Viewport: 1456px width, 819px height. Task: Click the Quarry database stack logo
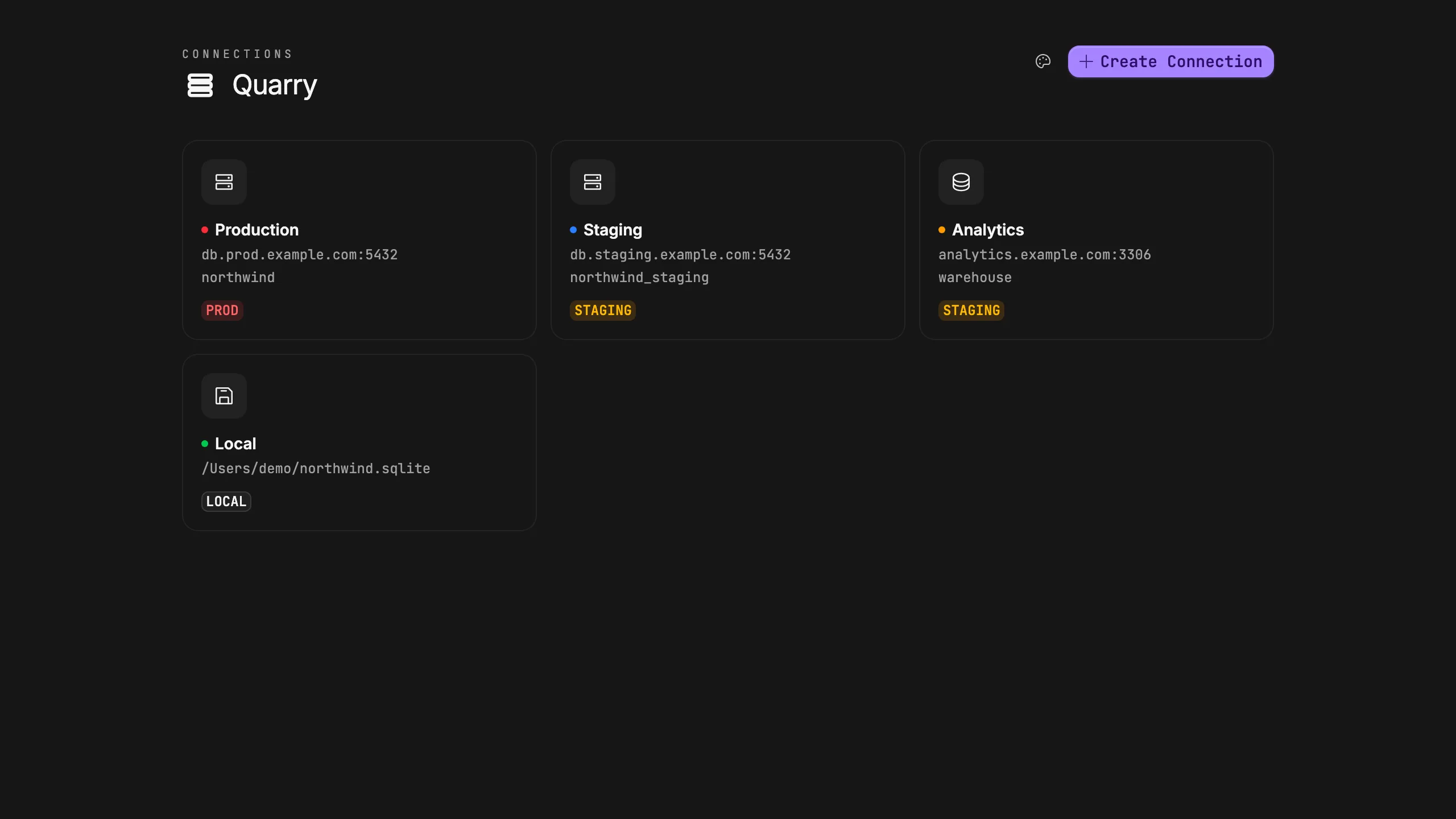tap(200, 85)
